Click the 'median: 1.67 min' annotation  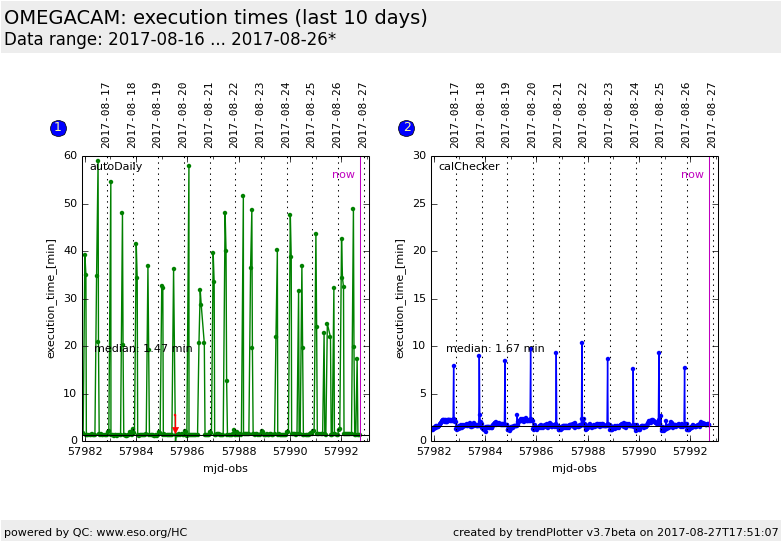coord(495,349)
